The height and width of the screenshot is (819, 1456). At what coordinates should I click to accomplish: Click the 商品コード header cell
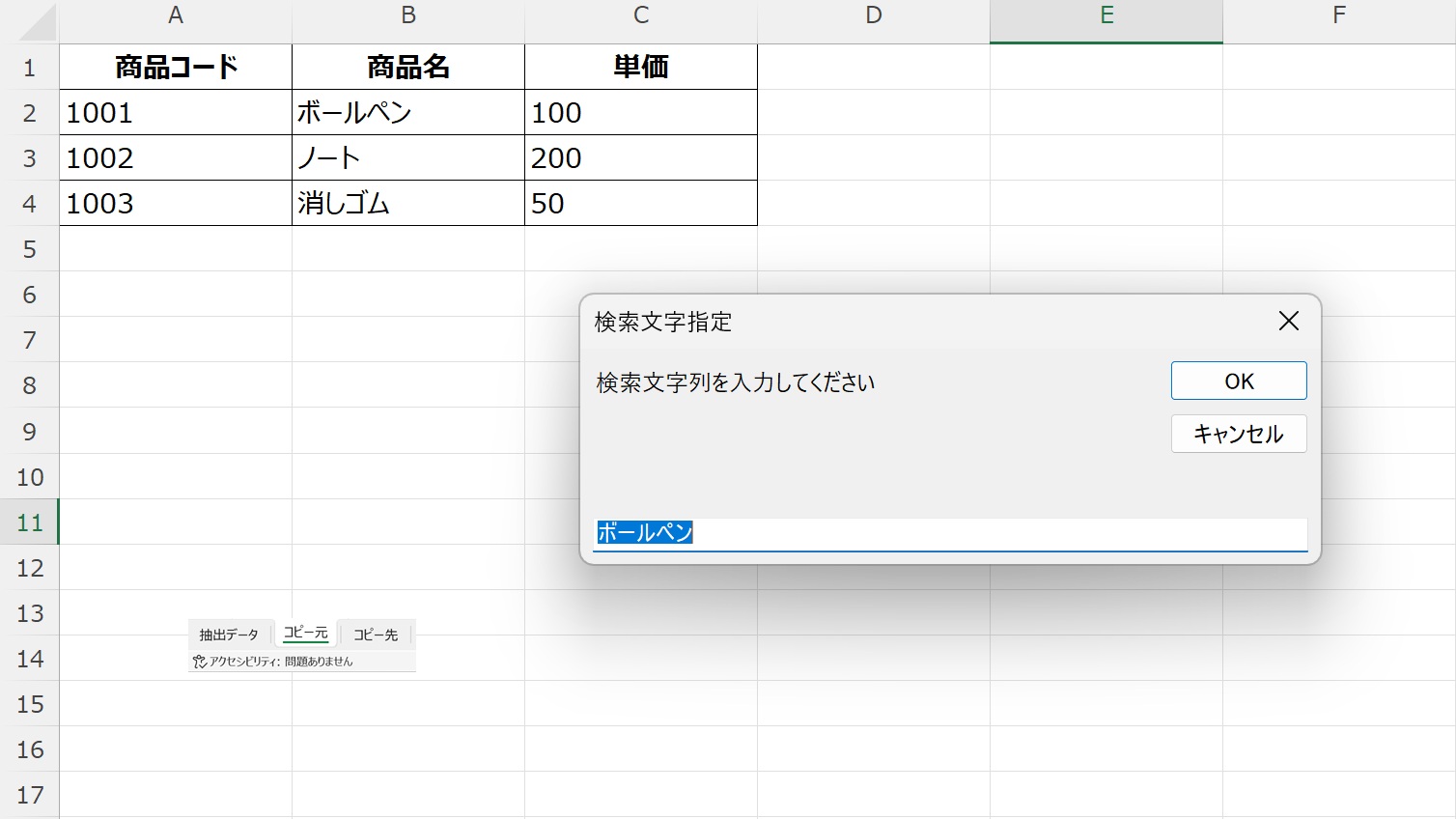pos(176,67)
